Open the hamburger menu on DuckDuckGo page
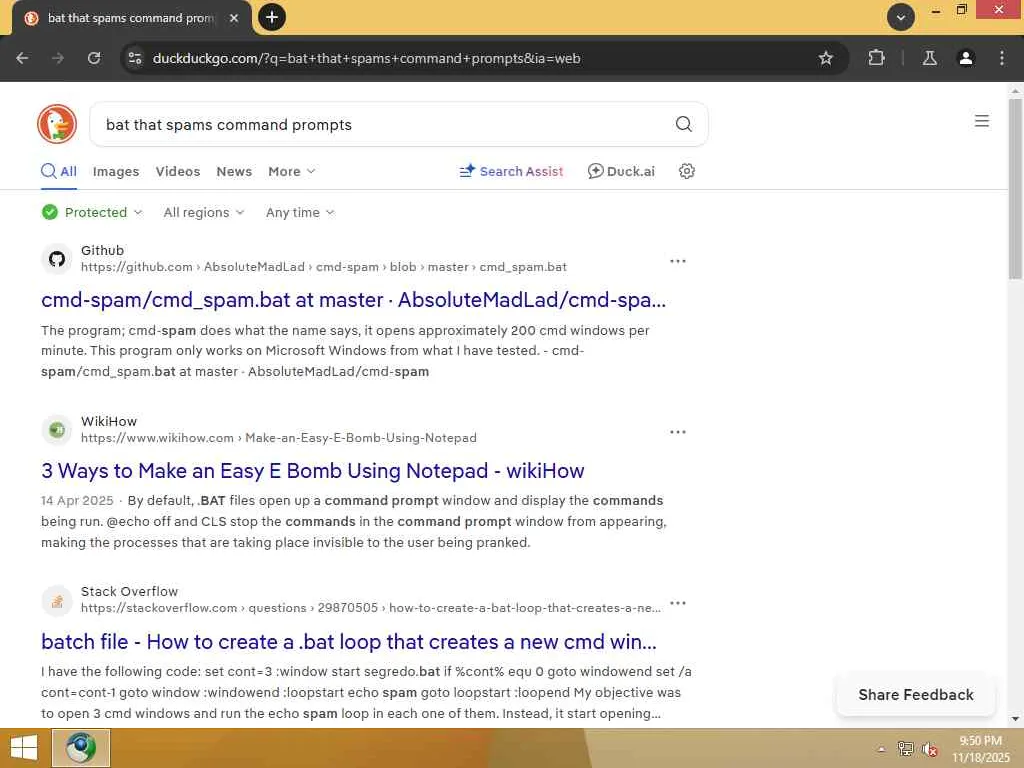Viewport: 1024px width, 768px height. [x=982, y=121]
